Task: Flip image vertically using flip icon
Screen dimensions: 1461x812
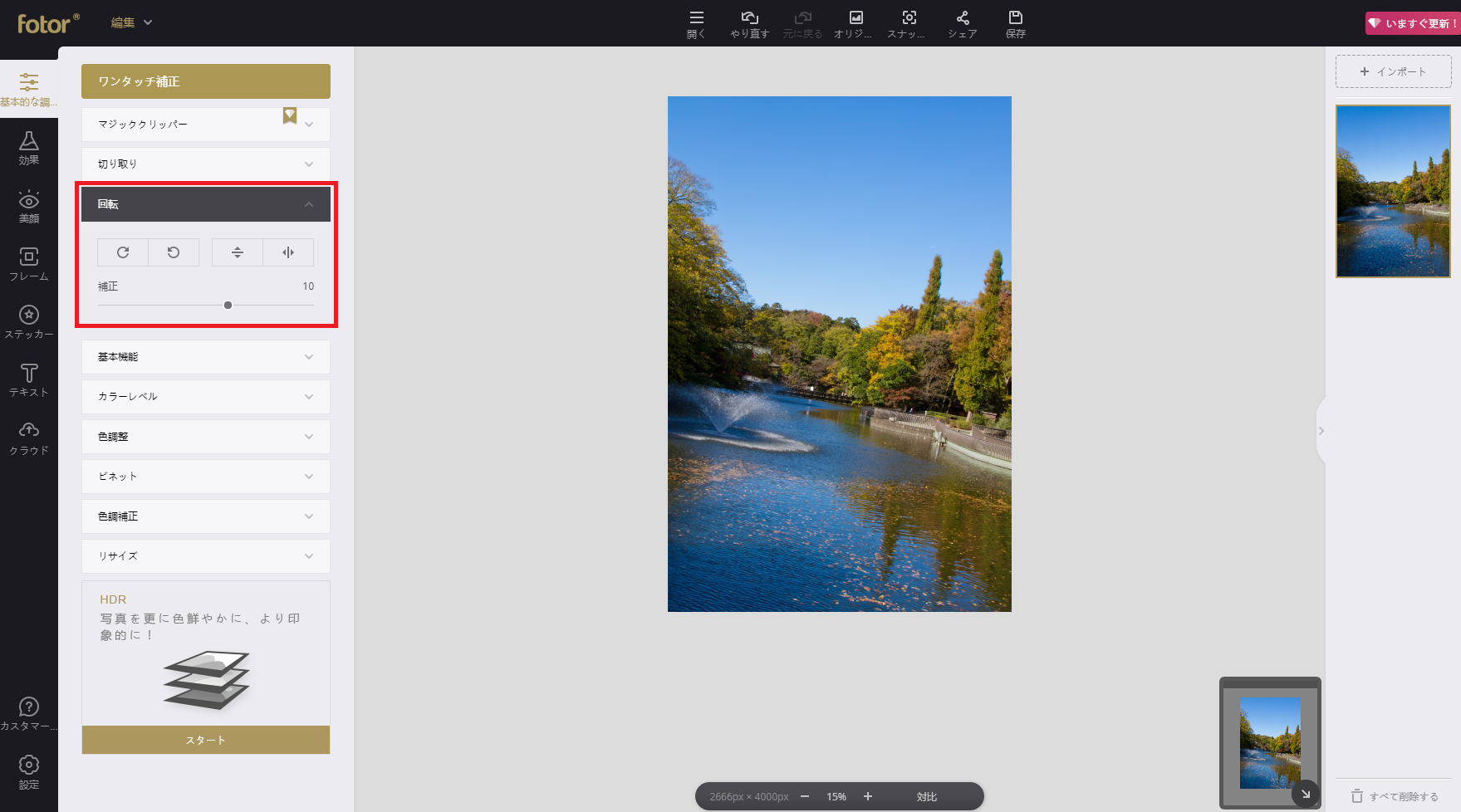Action: click(x=238, y=252)
